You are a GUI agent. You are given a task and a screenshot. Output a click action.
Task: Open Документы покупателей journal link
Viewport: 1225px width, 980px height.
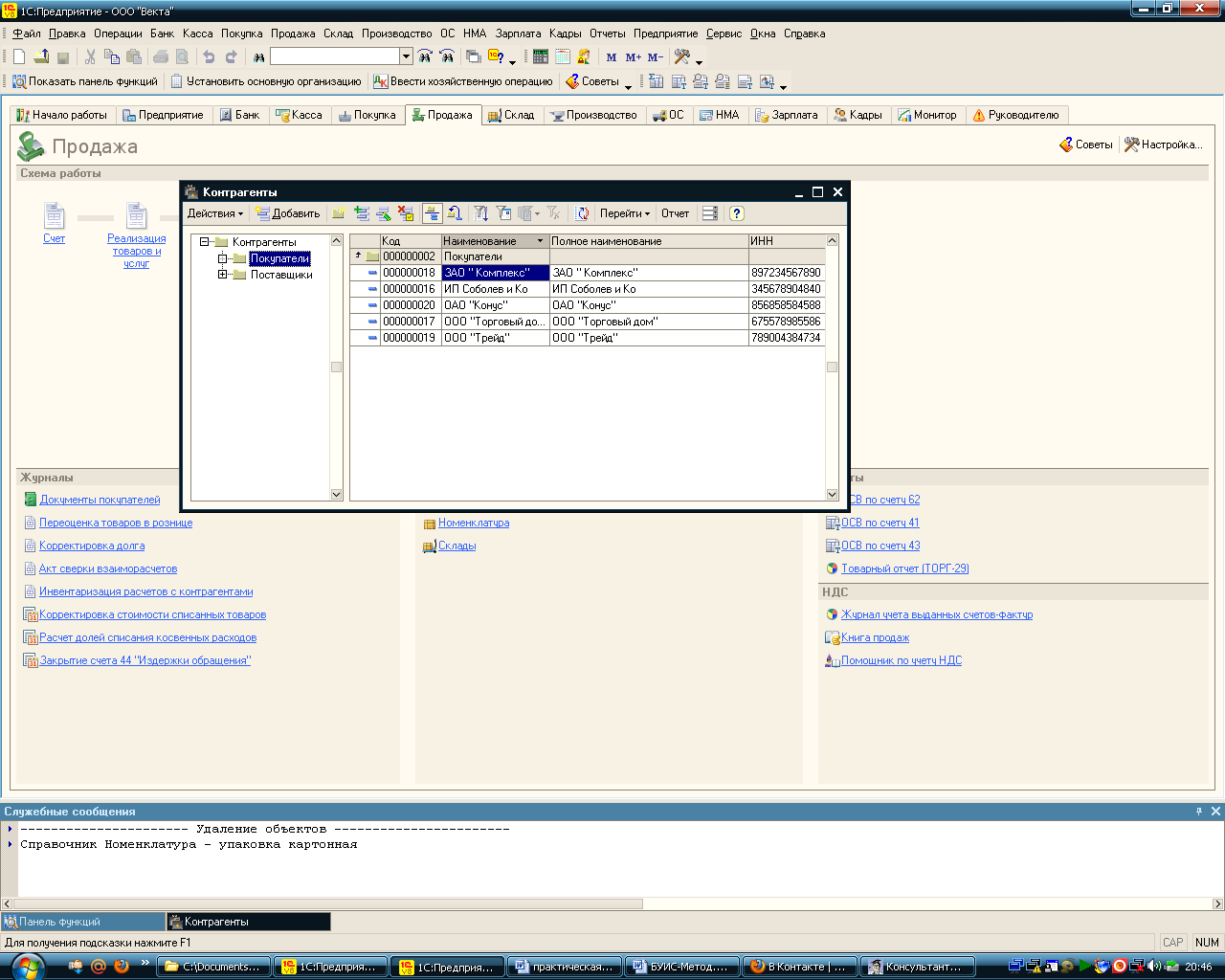pos(100,500)
